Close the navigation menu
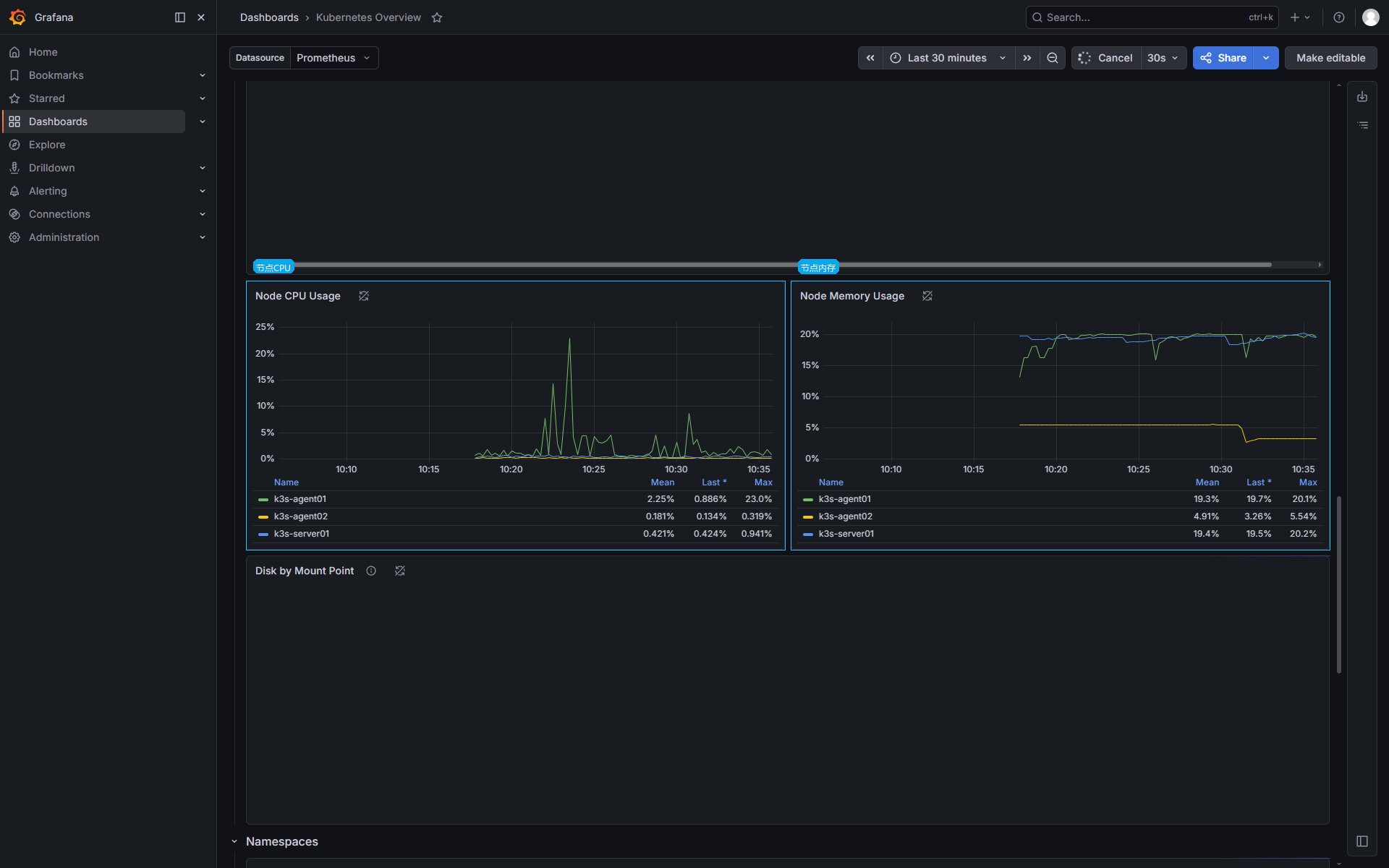The image size is (1389, 868). 201,17
